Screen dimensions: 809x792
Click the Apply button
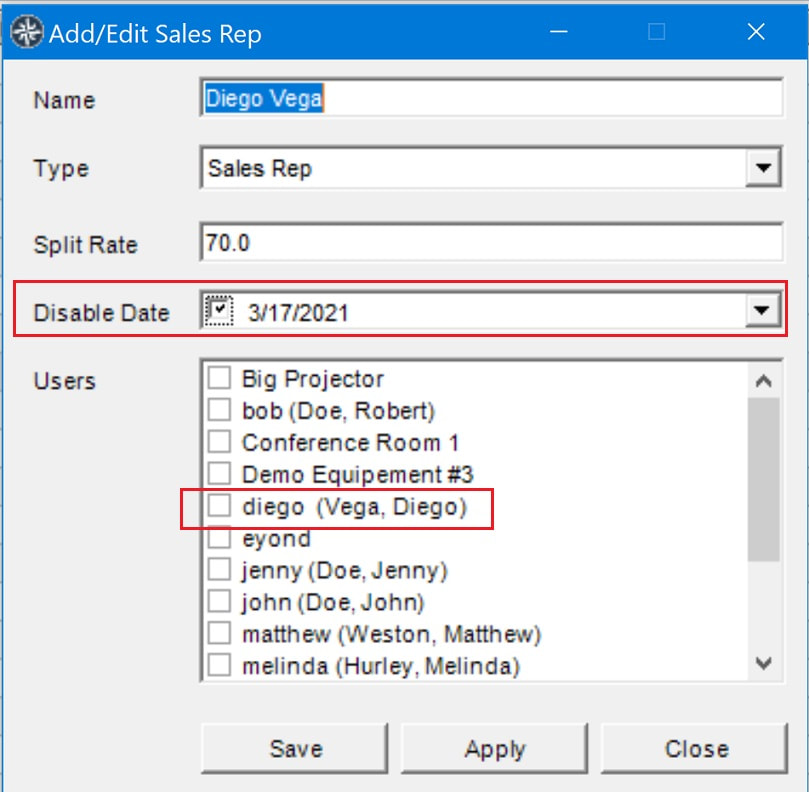coord(494,749)
